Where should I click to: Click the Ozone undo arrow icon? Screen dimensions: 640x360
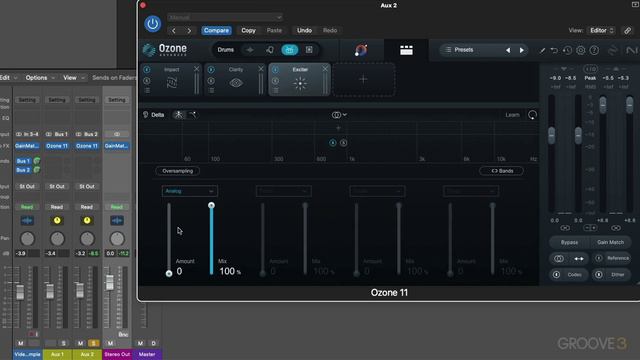coord(554,50)
